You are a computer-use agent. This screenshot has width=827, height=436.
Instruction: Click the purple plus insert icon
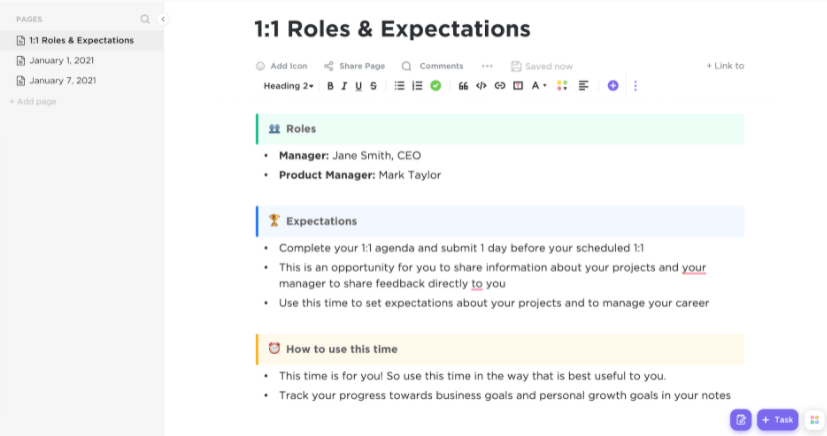613,86
